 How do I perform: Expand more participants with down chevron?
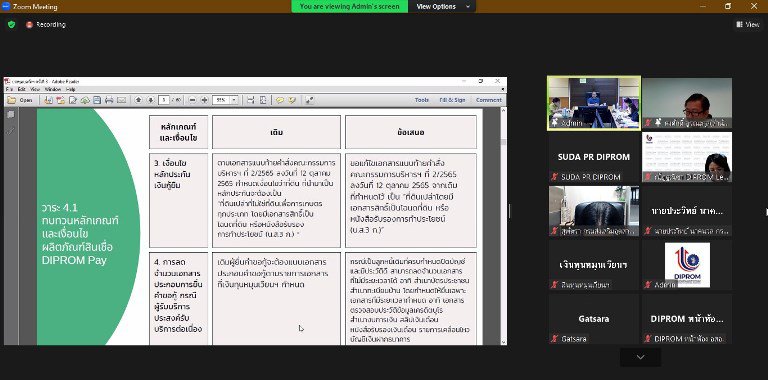[640, 357]
